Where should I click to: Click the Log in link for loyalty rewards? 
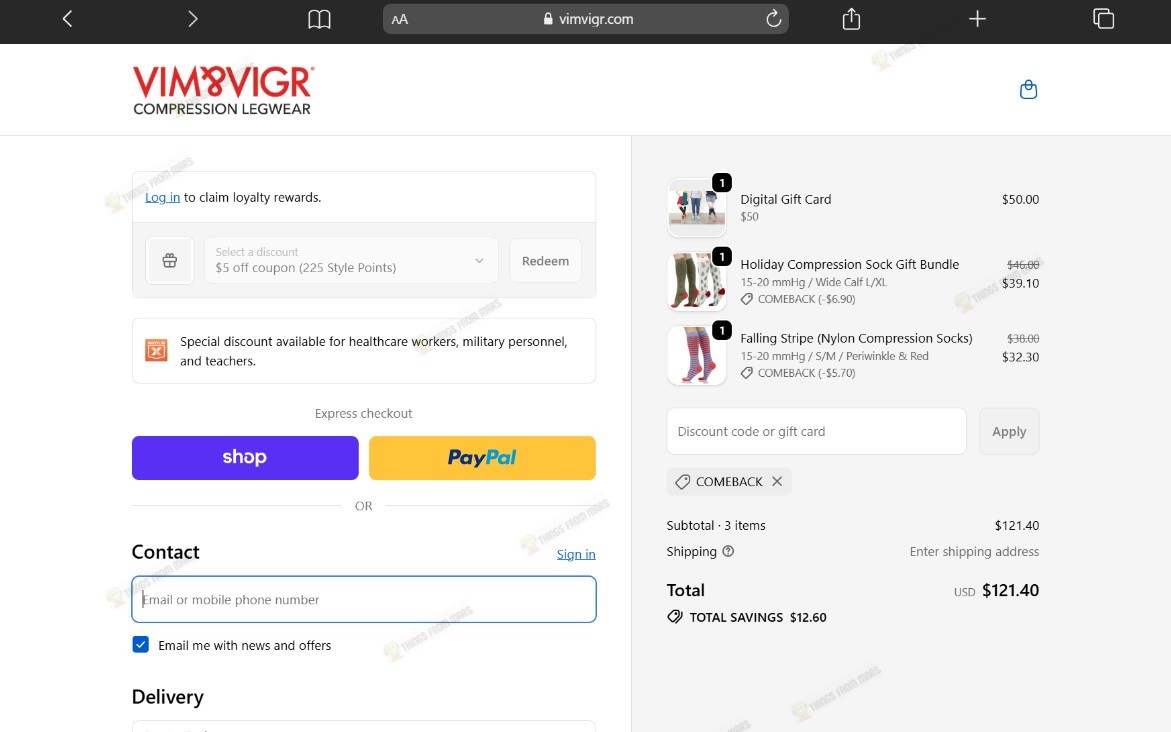(x=162, y=197)
